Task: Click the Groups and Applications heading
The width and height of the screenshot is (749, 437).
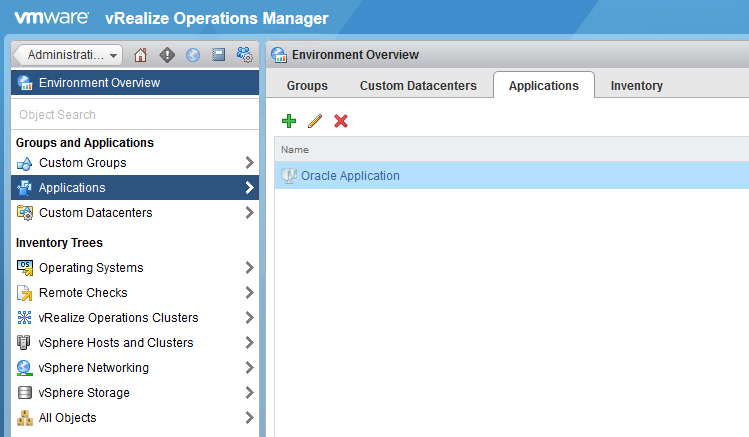Action: click(85, 143)
